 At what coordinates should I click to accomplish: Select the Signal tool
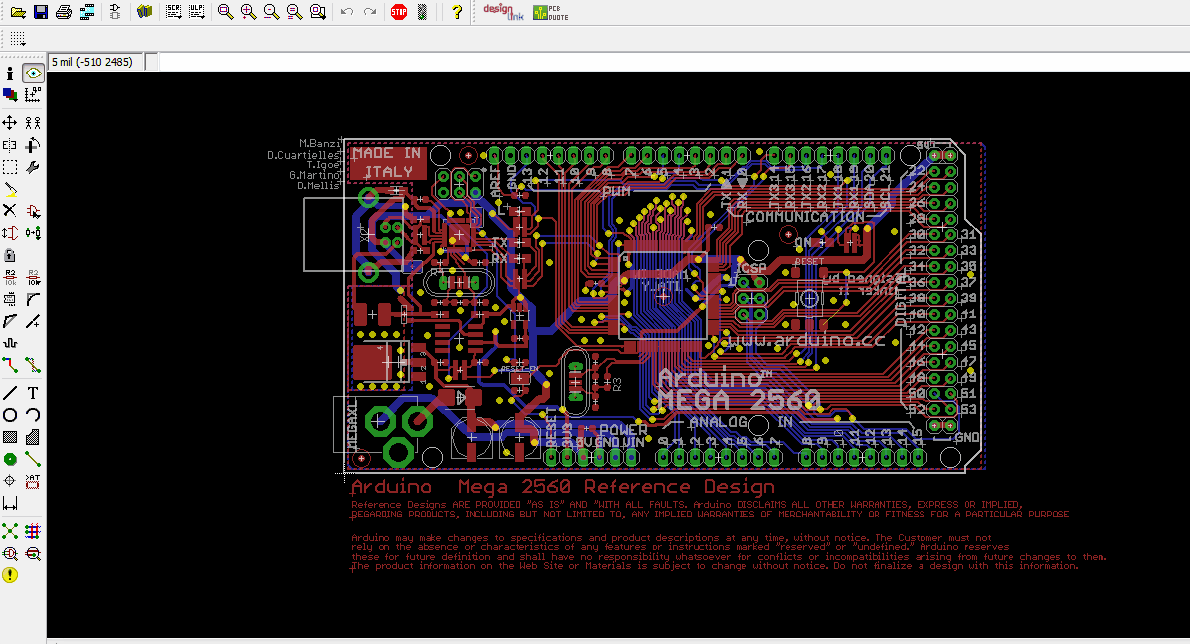tap(33, 459)
